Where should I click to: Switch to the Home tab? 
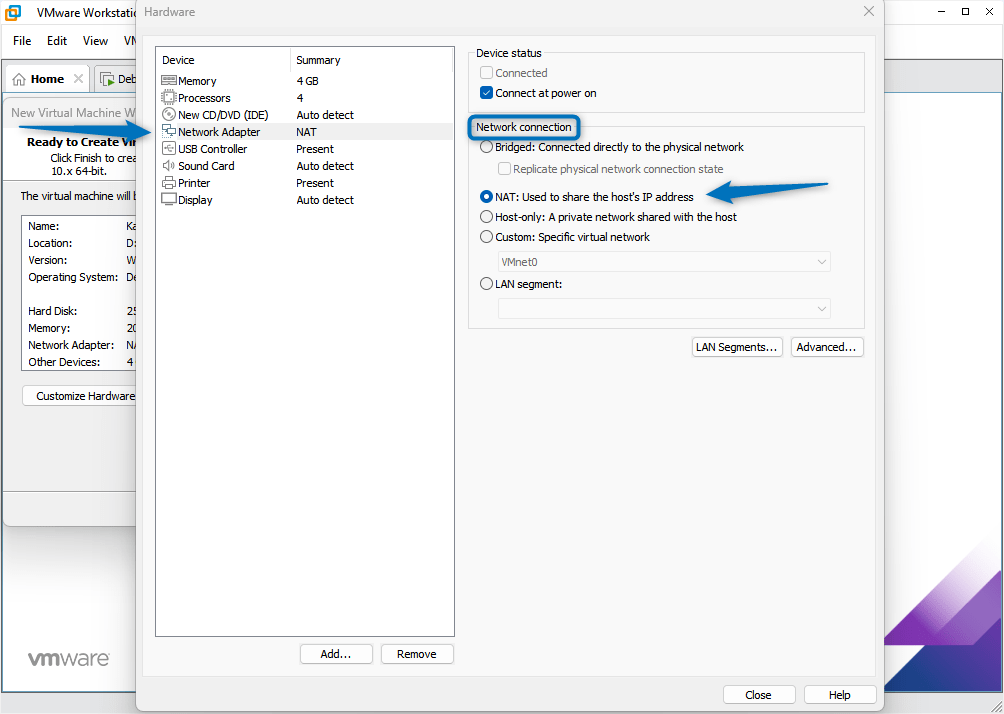47,78
